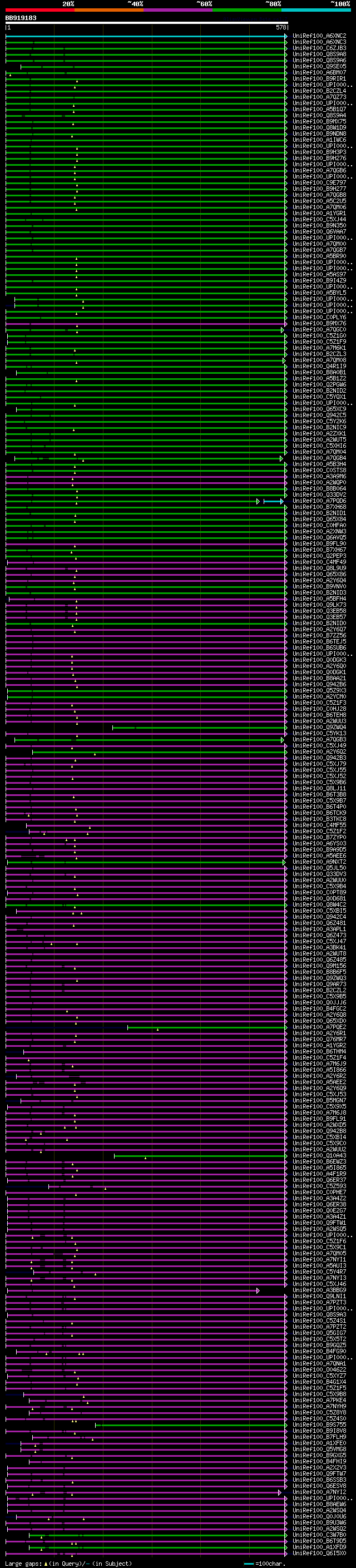Select the UniRef100_Q5VMG8 label

click(319, 1450)
